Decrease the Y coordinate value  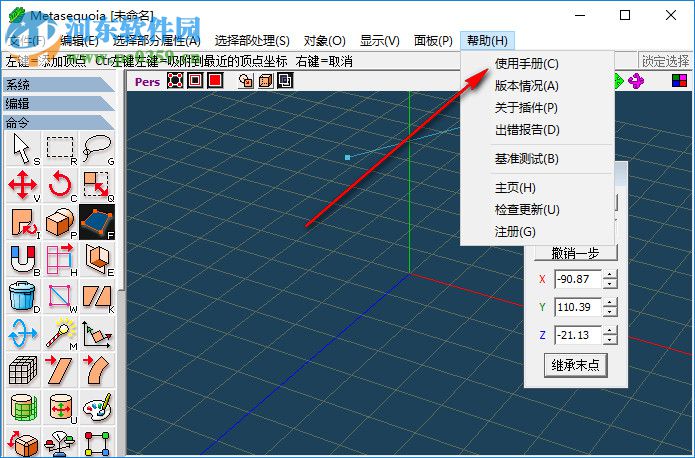point(610,312)
